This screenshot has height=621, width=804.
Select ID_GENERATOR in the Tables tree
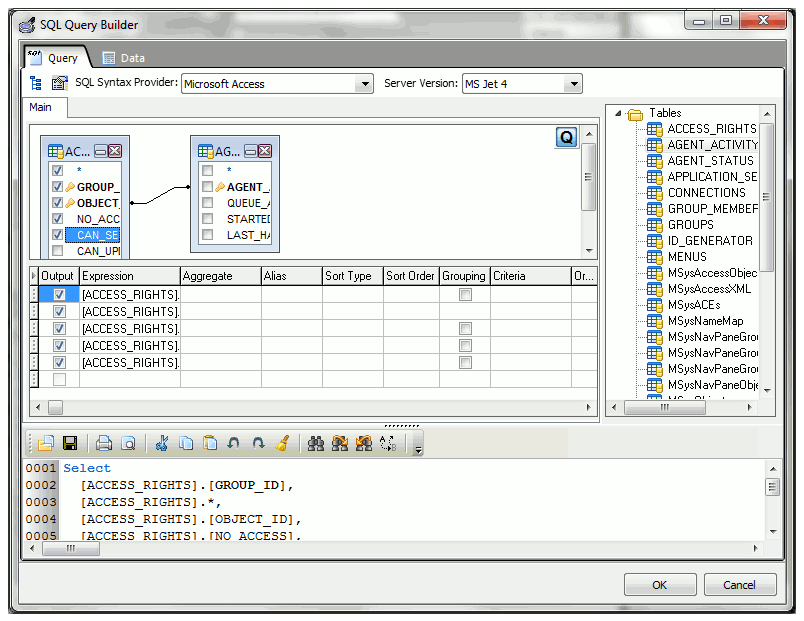710,241
